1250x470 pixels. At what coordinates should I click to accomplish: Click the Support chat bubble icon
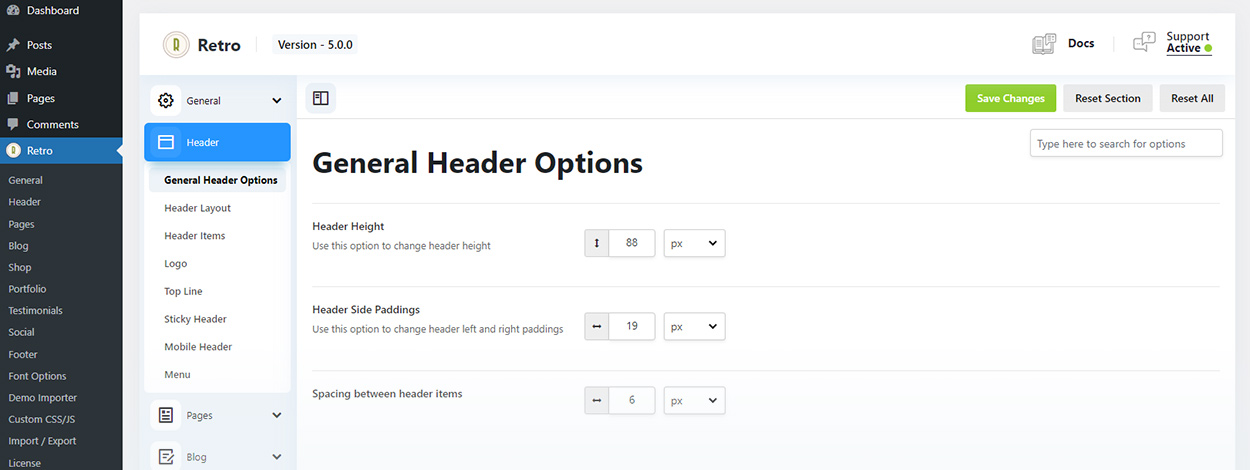coord(1144,43)
